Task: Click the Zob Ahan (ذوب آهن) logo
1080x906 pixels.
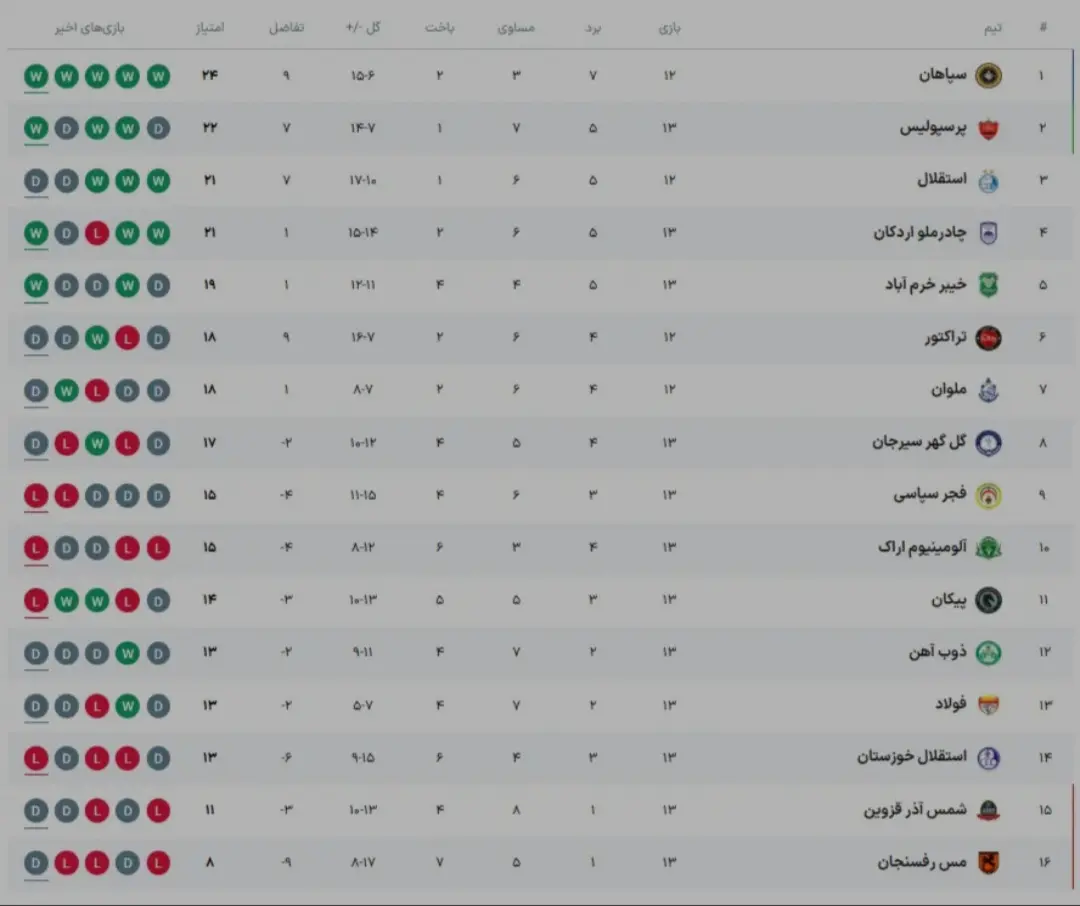Action: click(x=988, y=652)
